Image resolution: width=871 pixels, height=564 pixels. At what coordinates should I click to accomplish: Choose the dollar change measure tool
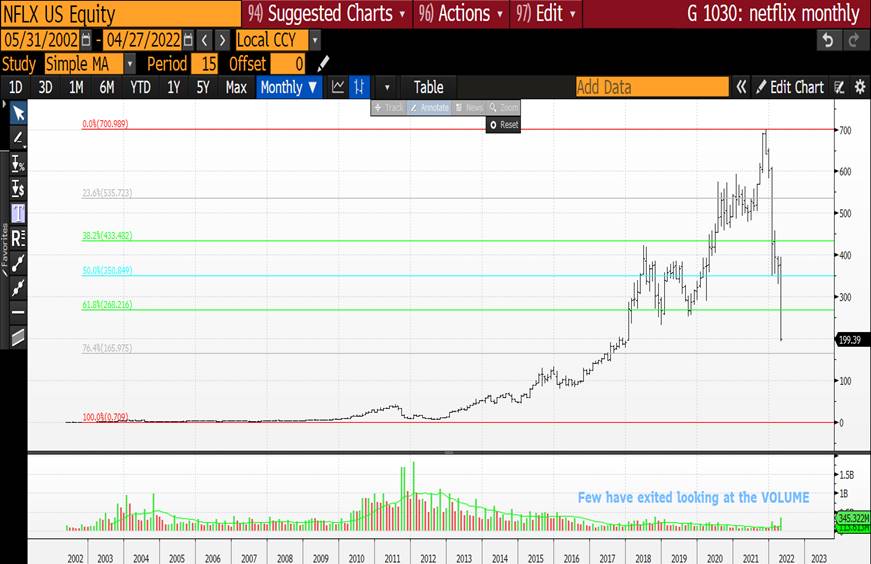[x=18, y=189]
